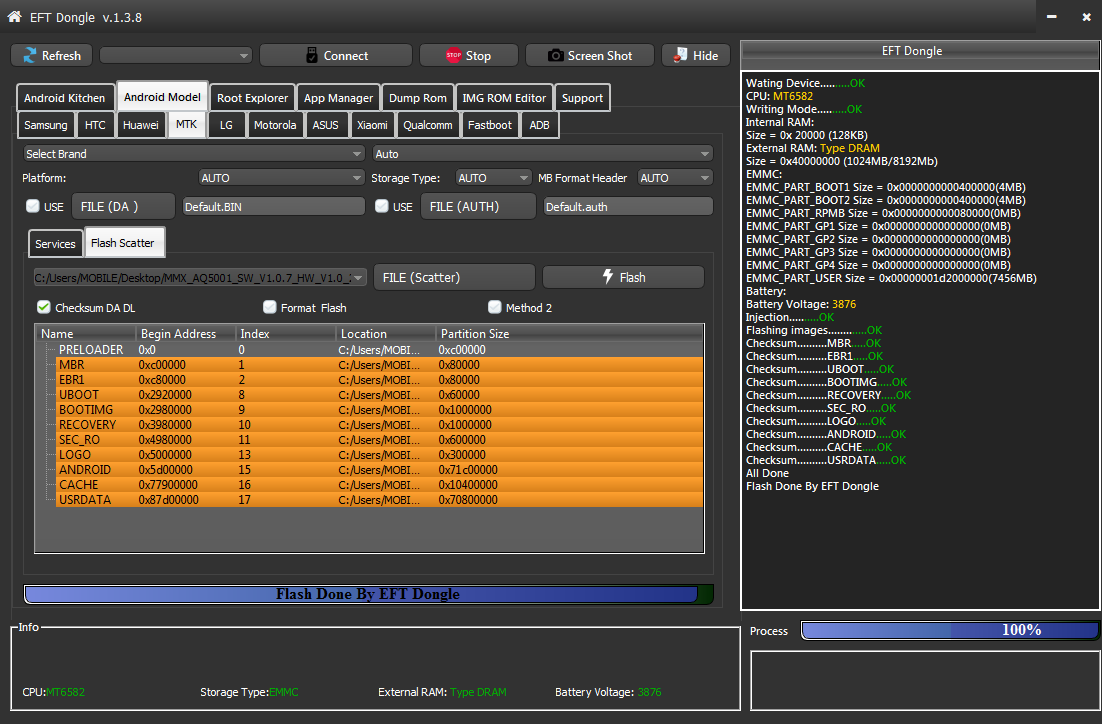Click the Location column header
The width and height of the screenshot is (1102, 724).
[x=386, y=333]
